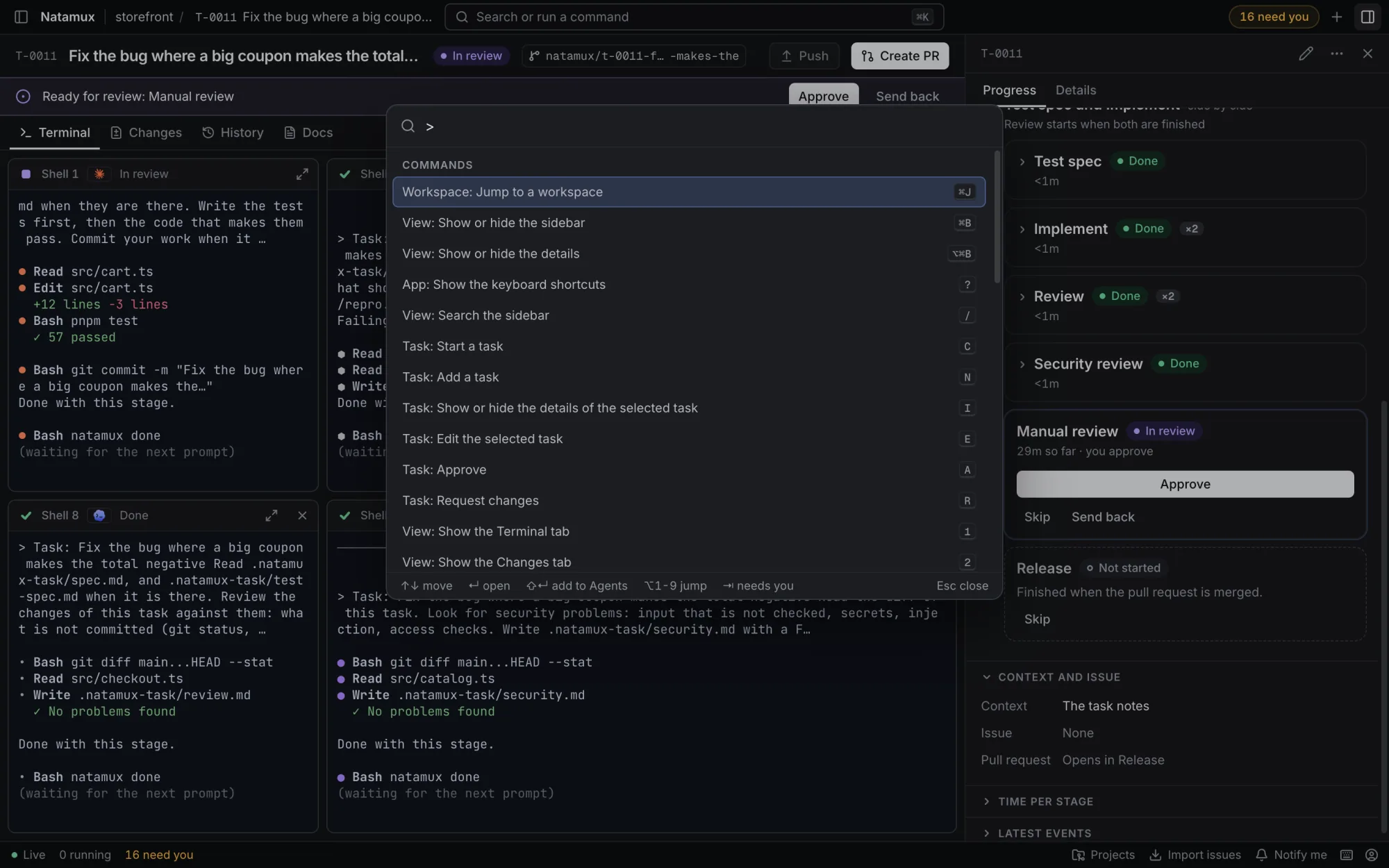Expand Shell 1 terminal pane

[302, 174]
